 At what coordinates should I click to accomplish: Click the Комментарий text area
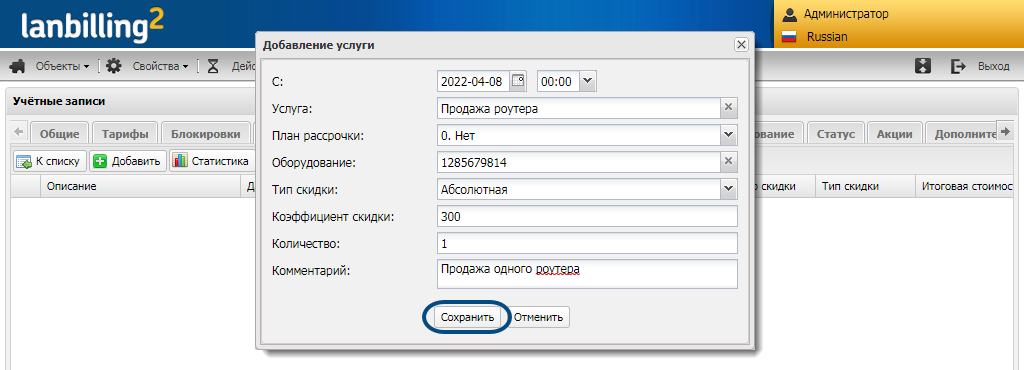tap(587, 273)
